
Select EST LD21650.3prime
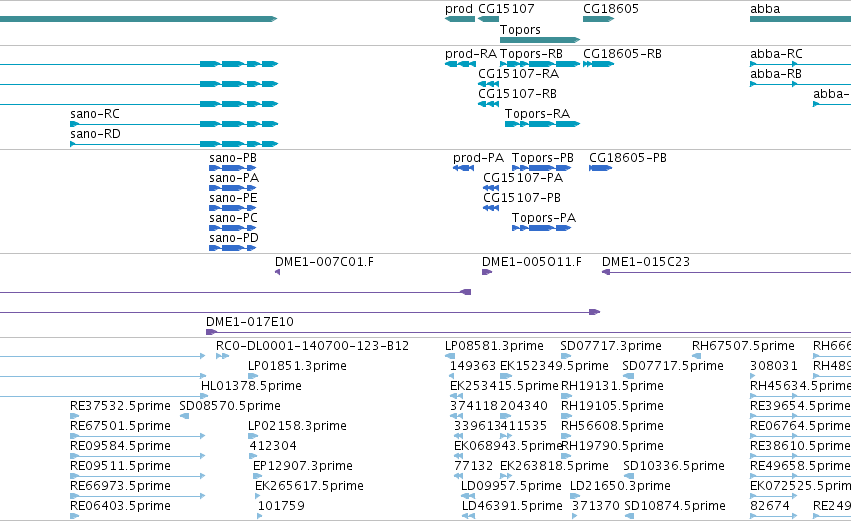tap(575, 497)
